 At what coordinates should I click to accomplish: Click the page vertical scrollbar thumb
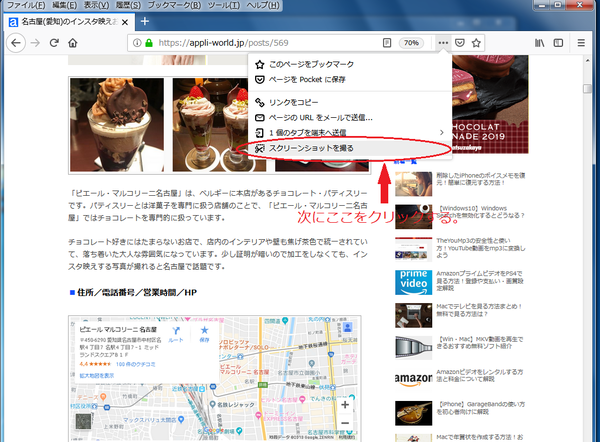pyautogui.click(x=587, y=89)
